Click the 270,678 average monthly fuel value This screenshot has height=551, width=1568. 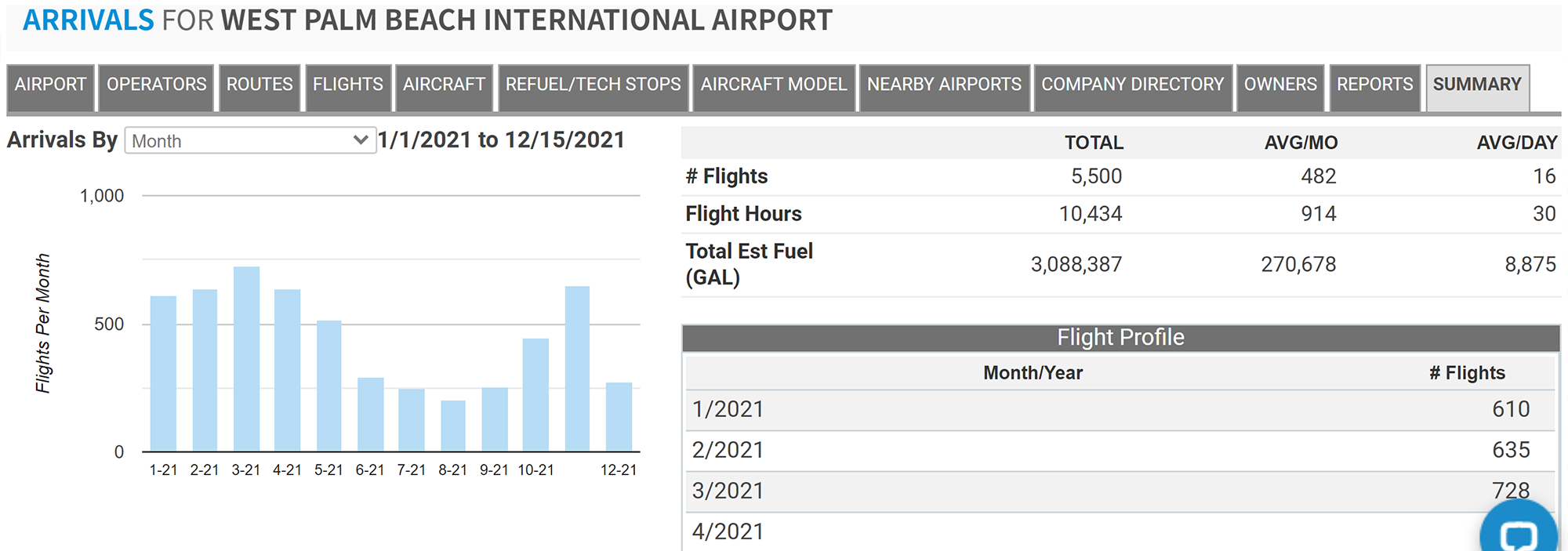(x=1298, y=264)
